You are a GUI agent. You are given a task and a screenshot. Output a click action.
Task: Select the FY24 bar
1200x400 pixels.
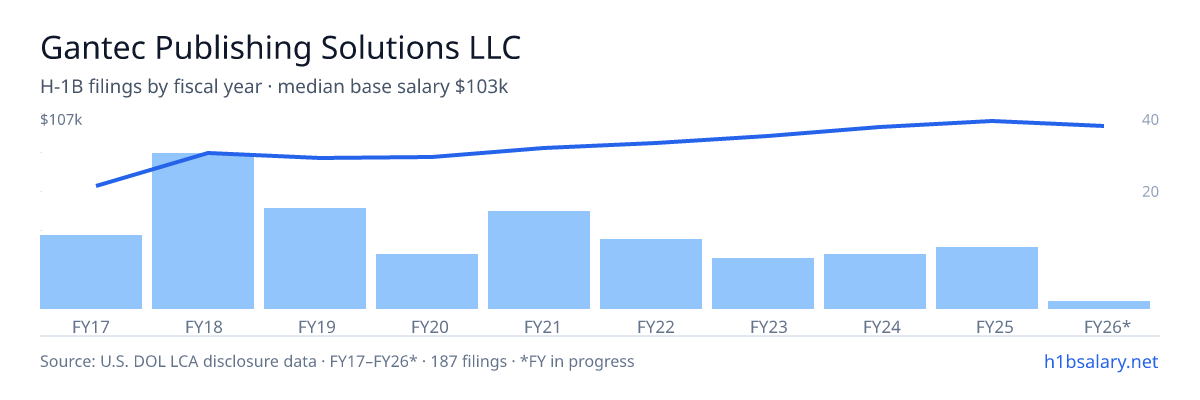click(875, 281)
